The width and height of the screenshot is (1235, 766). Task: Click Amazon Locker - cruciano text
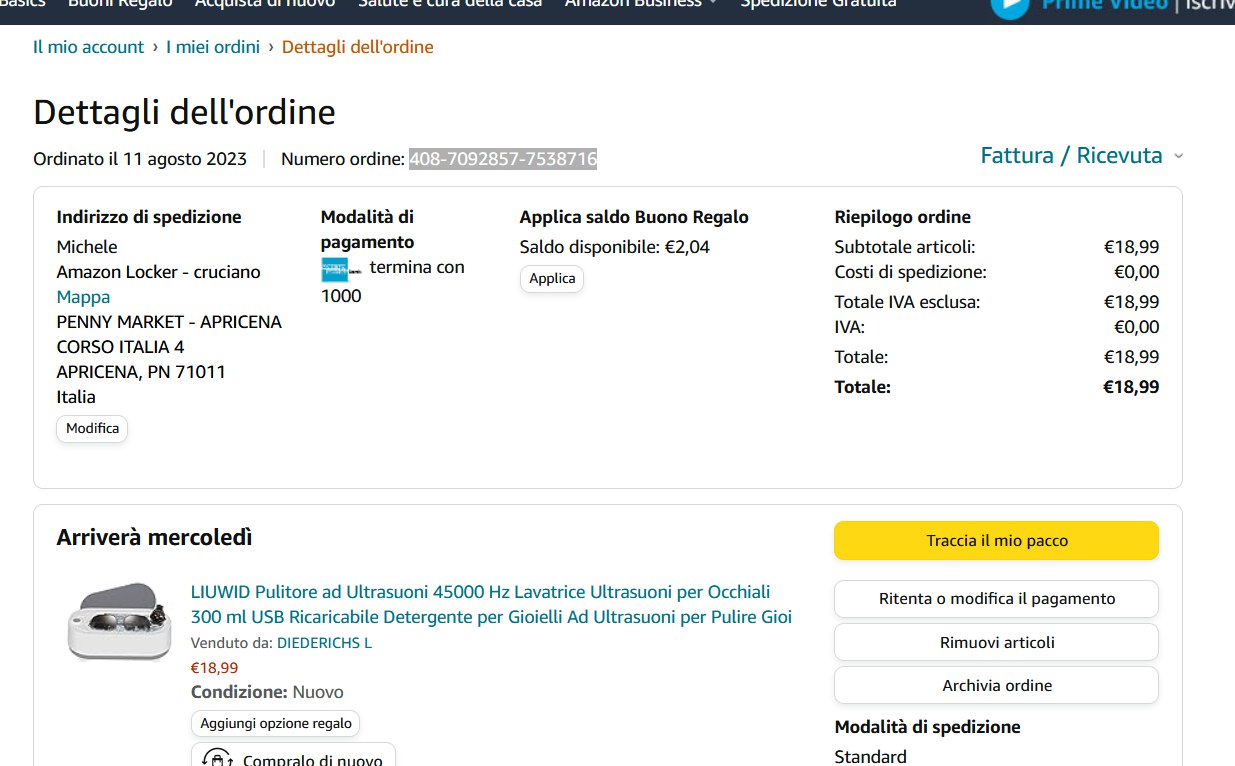pos(158,272)
